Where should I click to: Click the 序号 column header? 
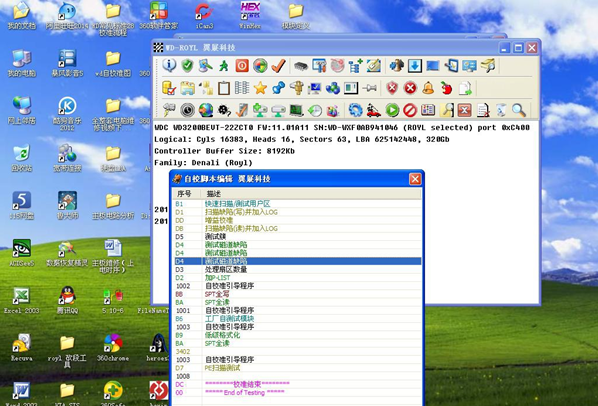click(x=184, y=194)
